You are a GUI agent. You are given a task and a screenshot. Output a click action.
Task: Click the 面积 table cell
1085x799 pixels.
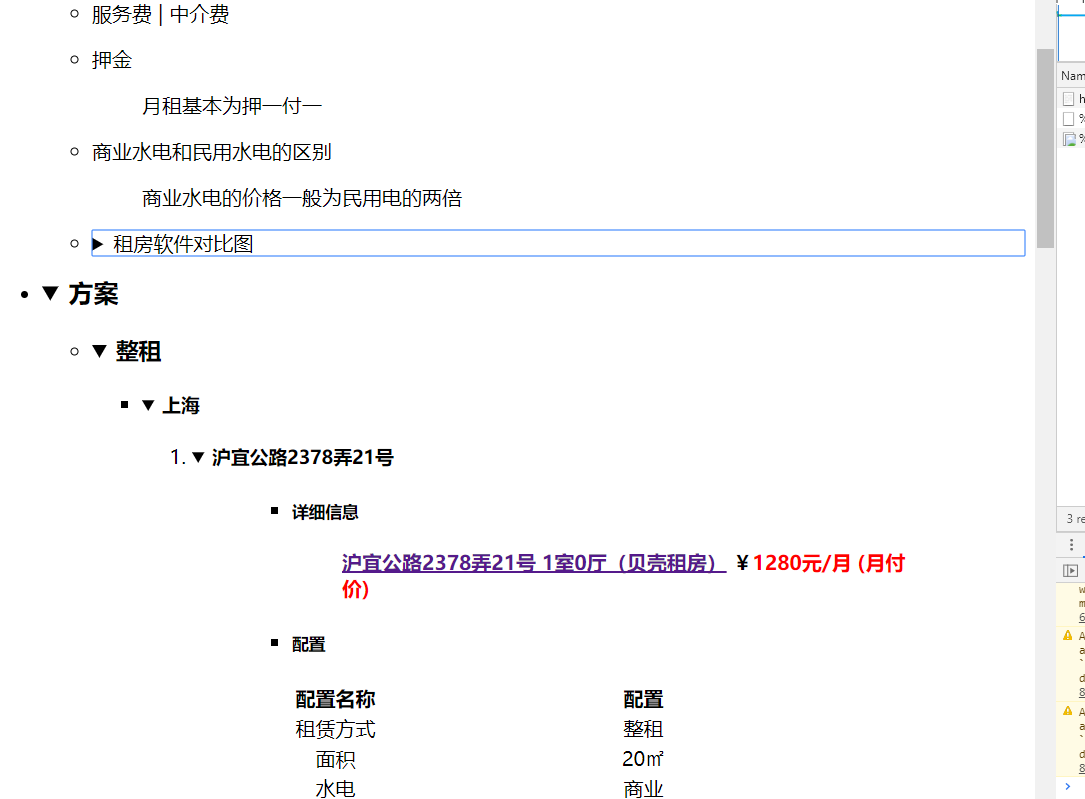point(335,760)
